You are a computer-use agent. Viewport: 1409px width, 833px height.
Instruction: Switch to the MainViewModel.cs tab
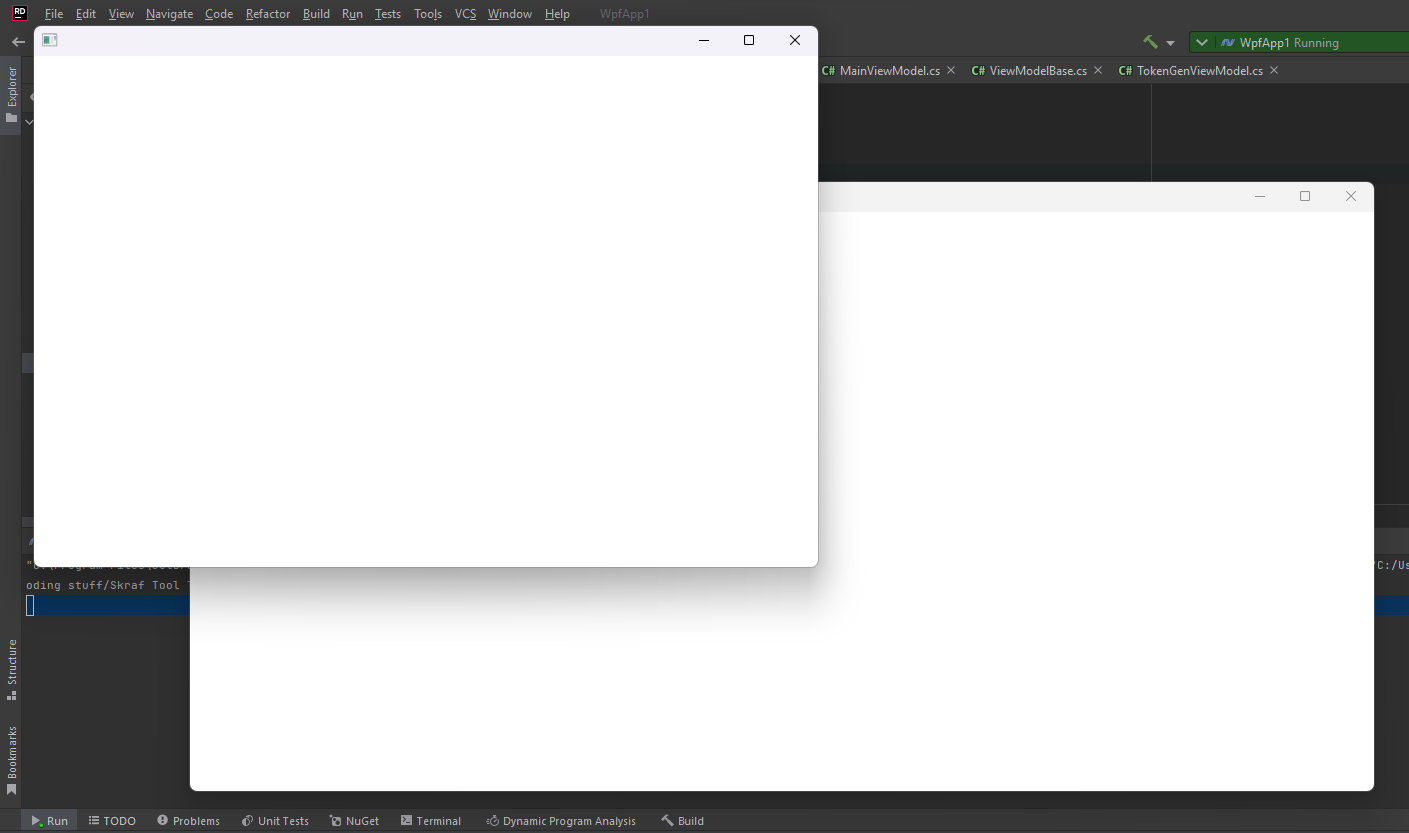pos(881,71)
